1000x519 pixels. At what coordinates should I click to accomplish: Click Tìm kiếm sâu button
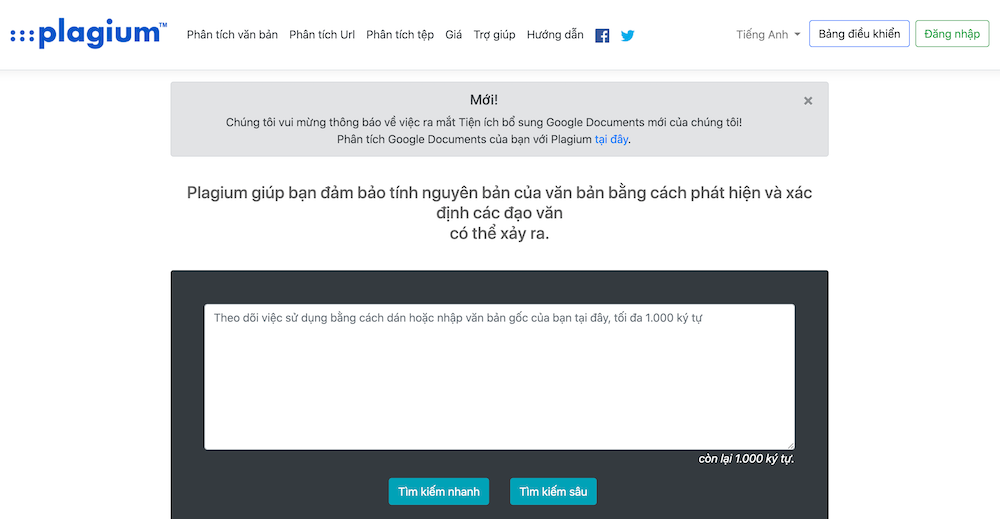[553, 492]
